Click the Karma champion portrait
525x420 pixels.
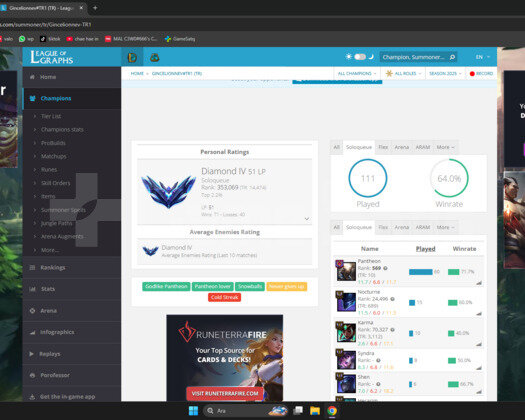(x=346, y=332)
